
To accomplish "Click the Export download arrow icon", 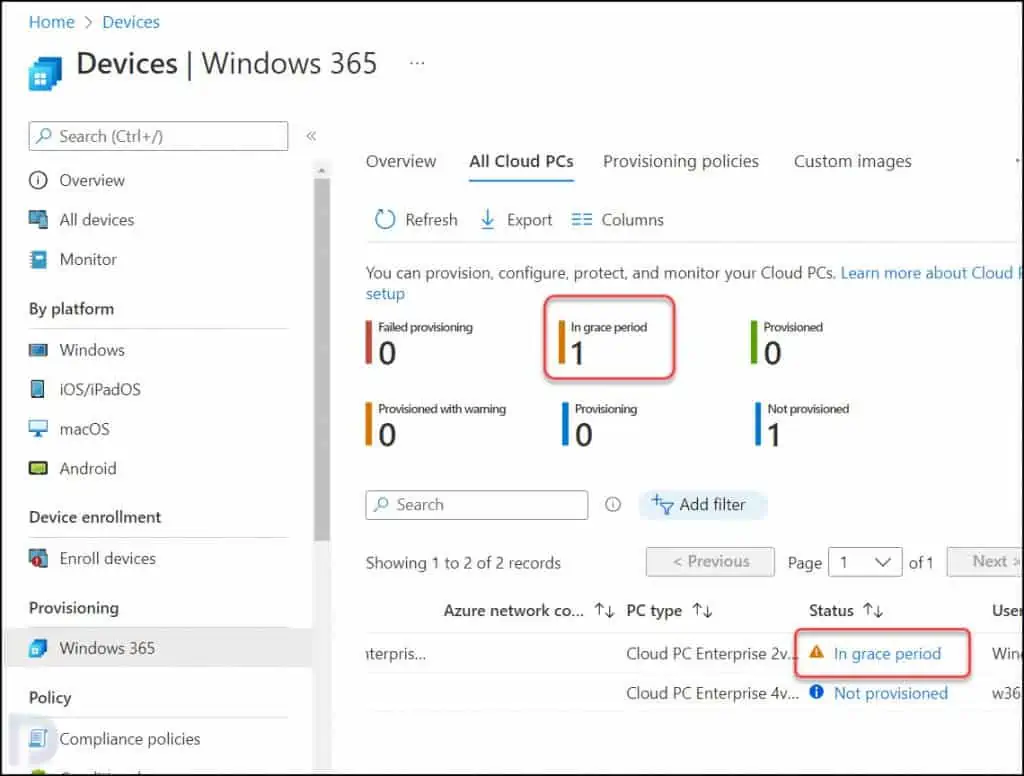I will tap(487, 219).
